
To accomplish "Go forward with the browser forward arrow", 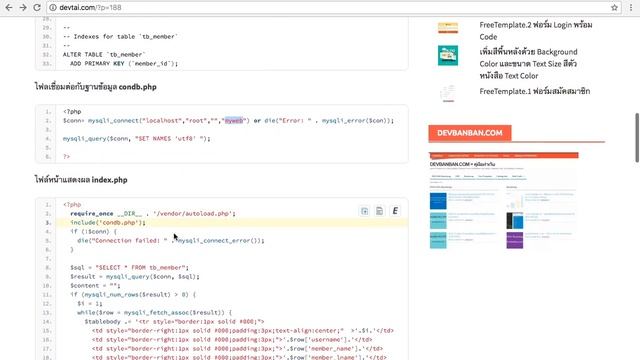I will coord(23,7).
